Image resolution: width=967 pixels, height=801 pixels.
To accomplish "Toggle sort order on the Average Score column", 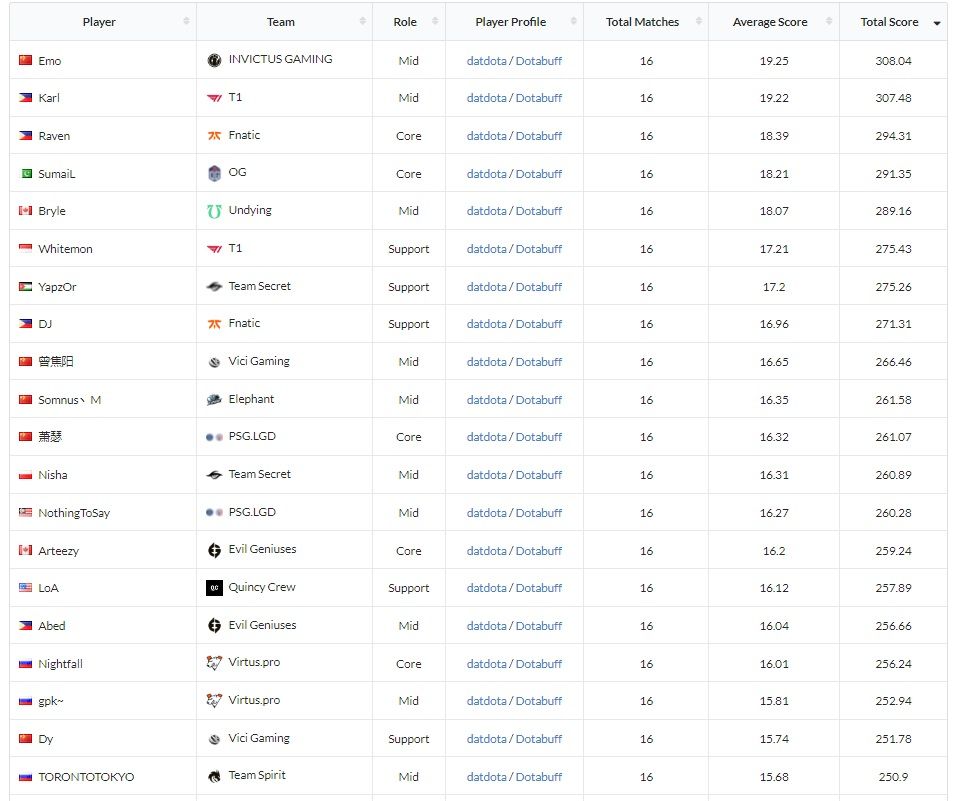I will (826, 21).
